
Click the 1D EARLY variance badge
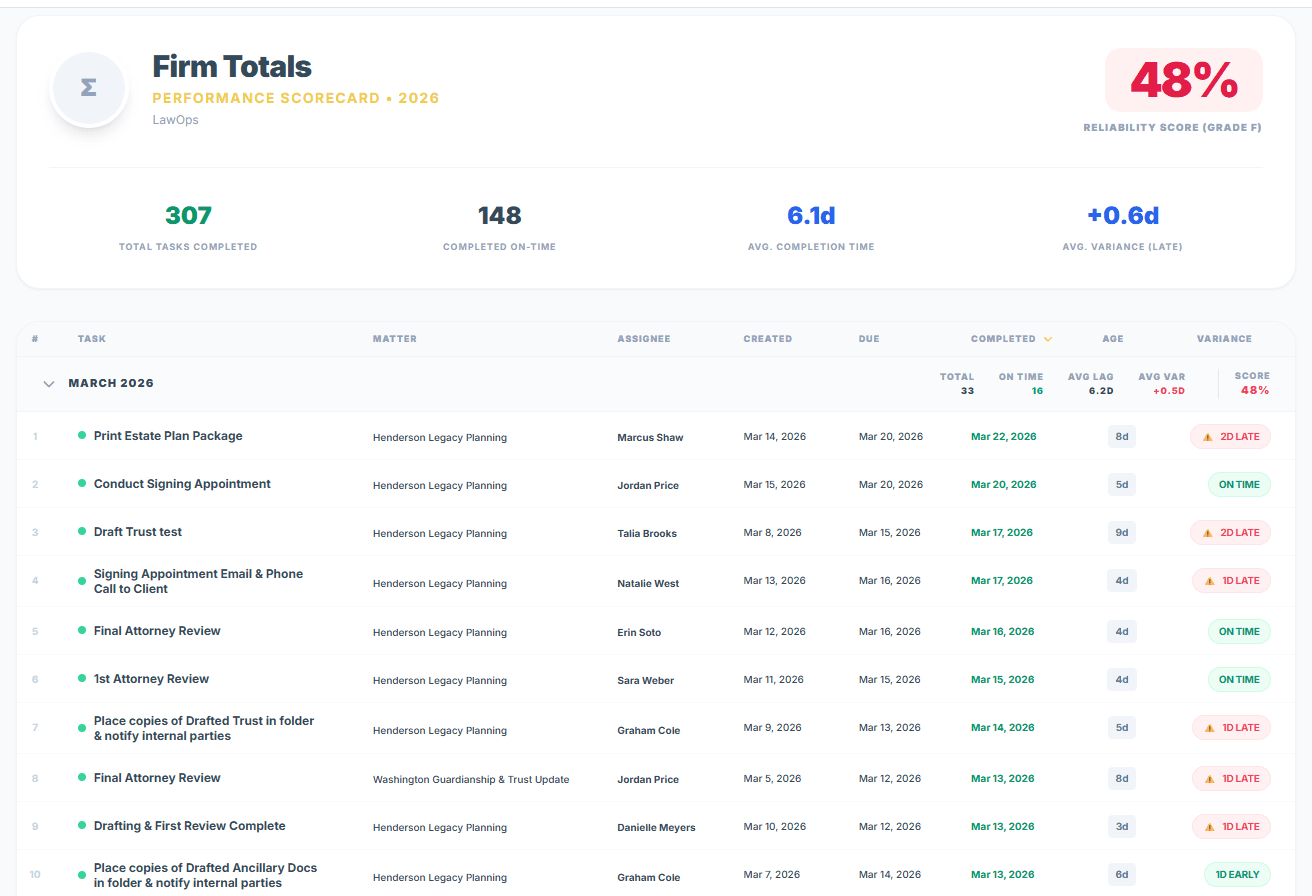pyautogui.click(x=1237, y=875)
